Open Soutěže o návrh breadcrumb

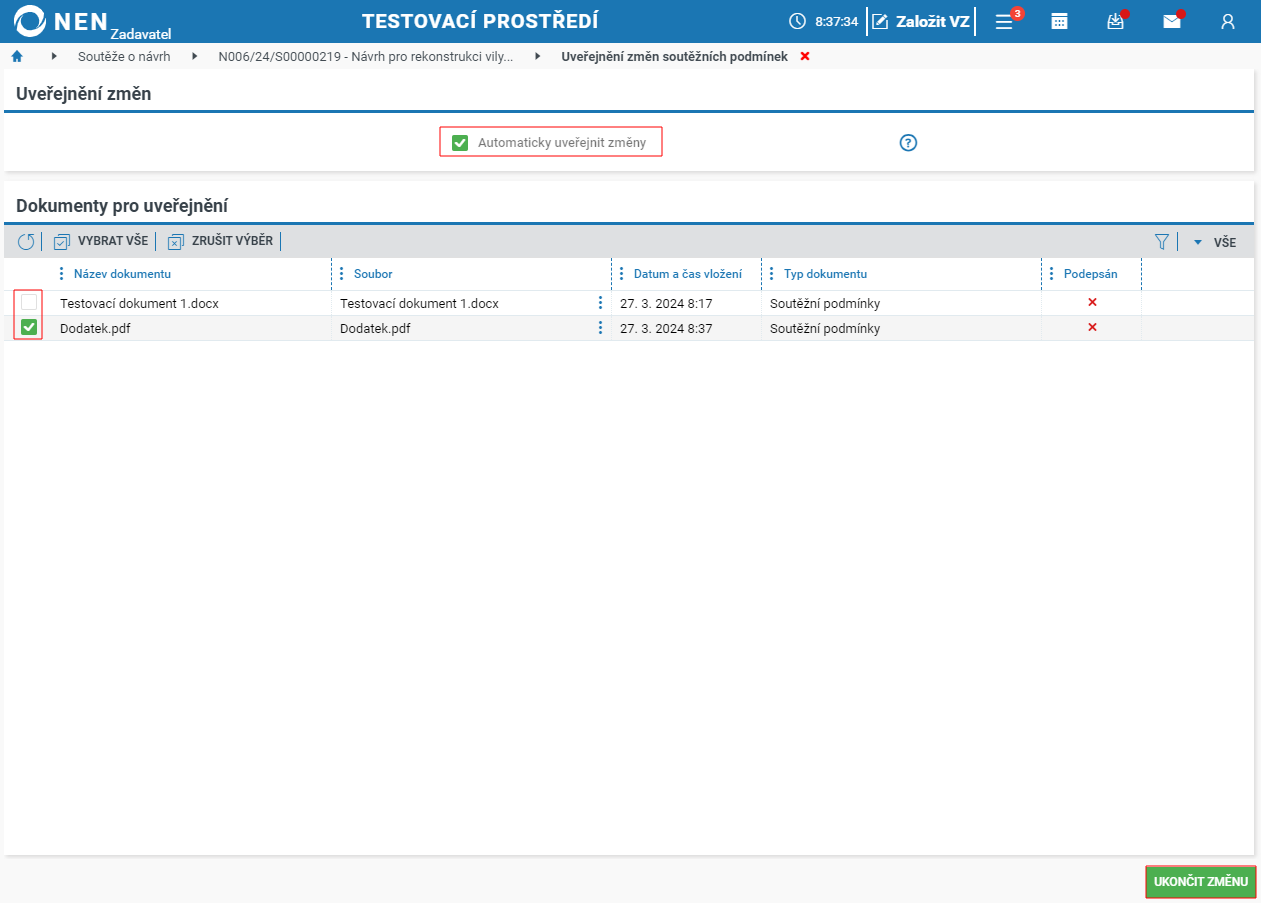click(x=124, y=56)
